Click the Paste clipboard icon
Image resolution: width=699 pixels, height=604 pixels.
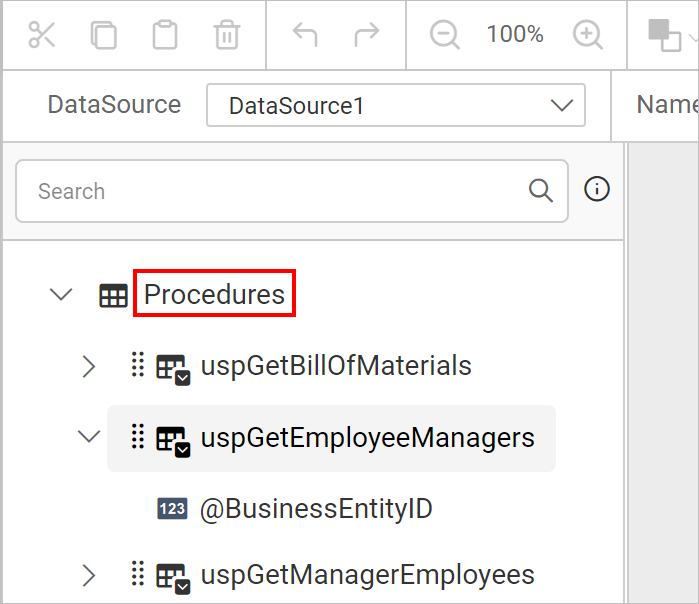(165, 34)
